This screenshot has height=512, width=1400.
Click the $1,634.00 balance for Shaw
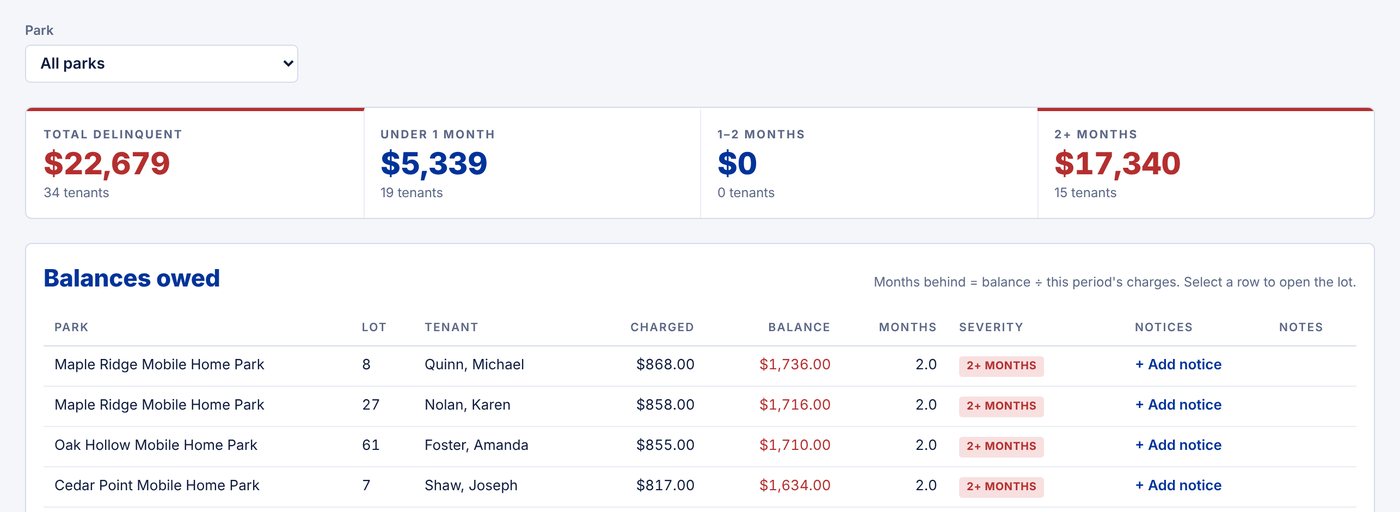(795, 485)
